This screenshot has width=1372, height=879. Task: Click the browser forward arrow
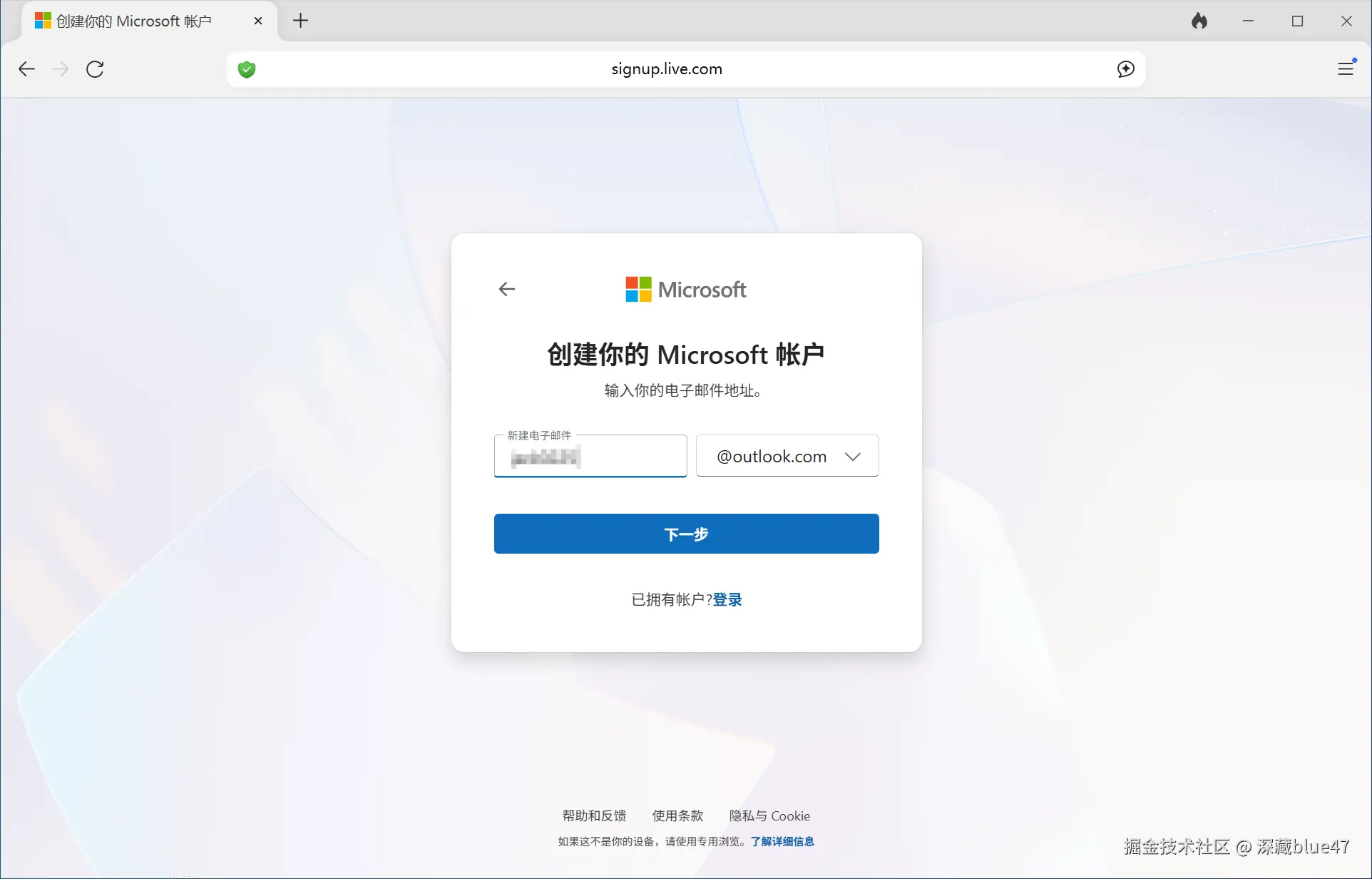61,69
